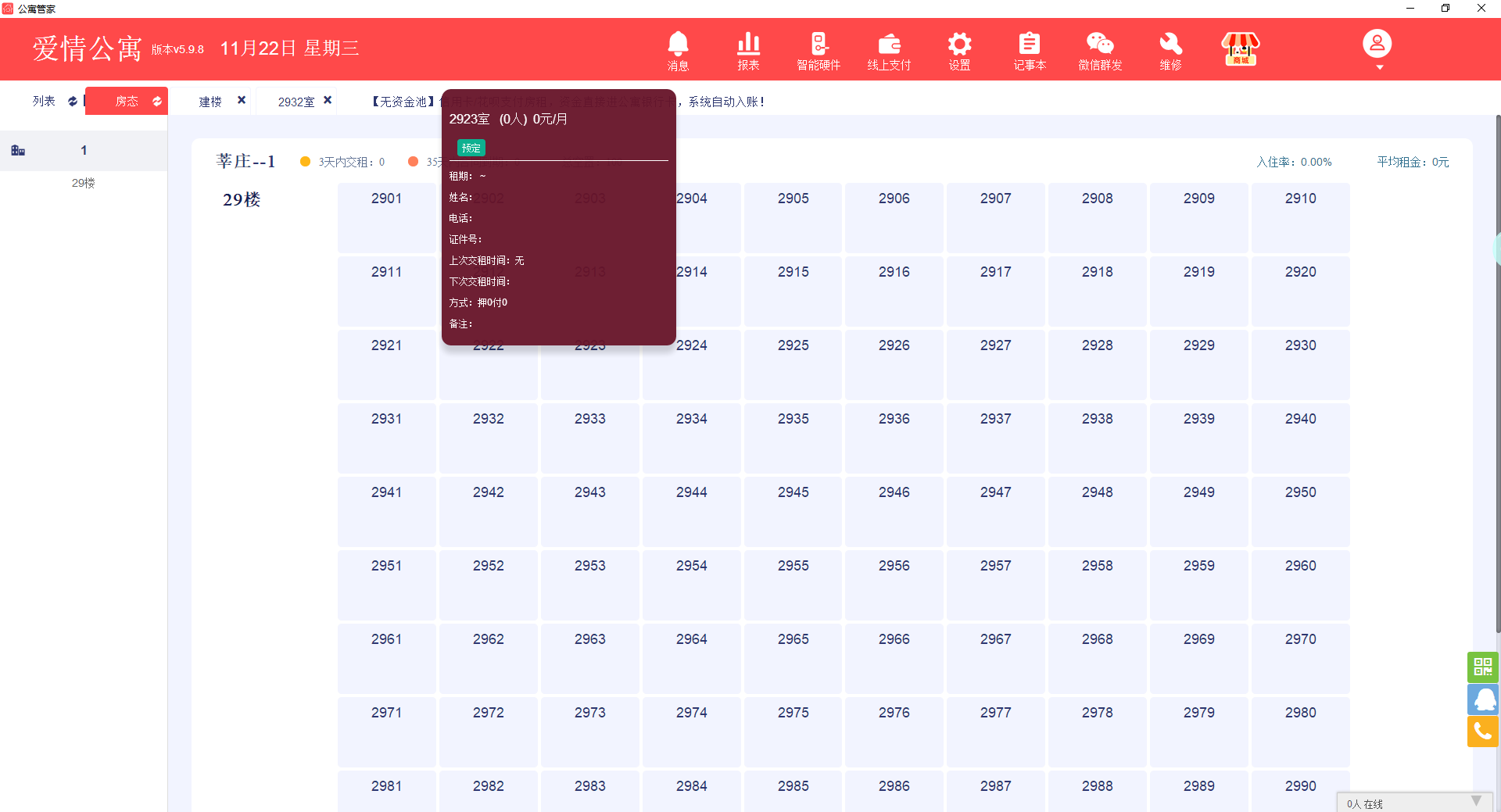Open room 2941

pos(387,511)
